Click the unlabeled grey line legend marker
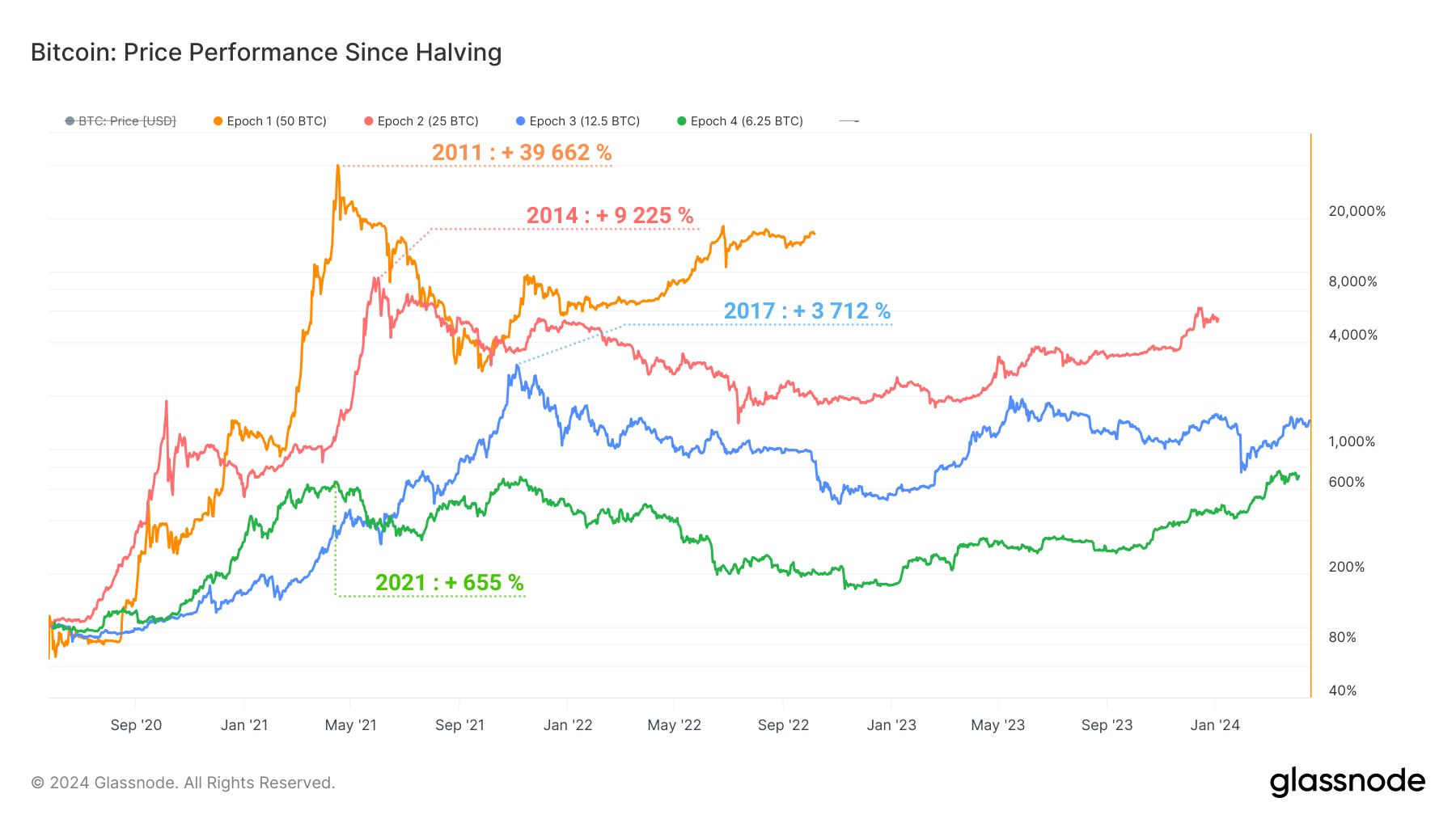The height and width of the screenshot is (819, 1456). click(849, 121)
